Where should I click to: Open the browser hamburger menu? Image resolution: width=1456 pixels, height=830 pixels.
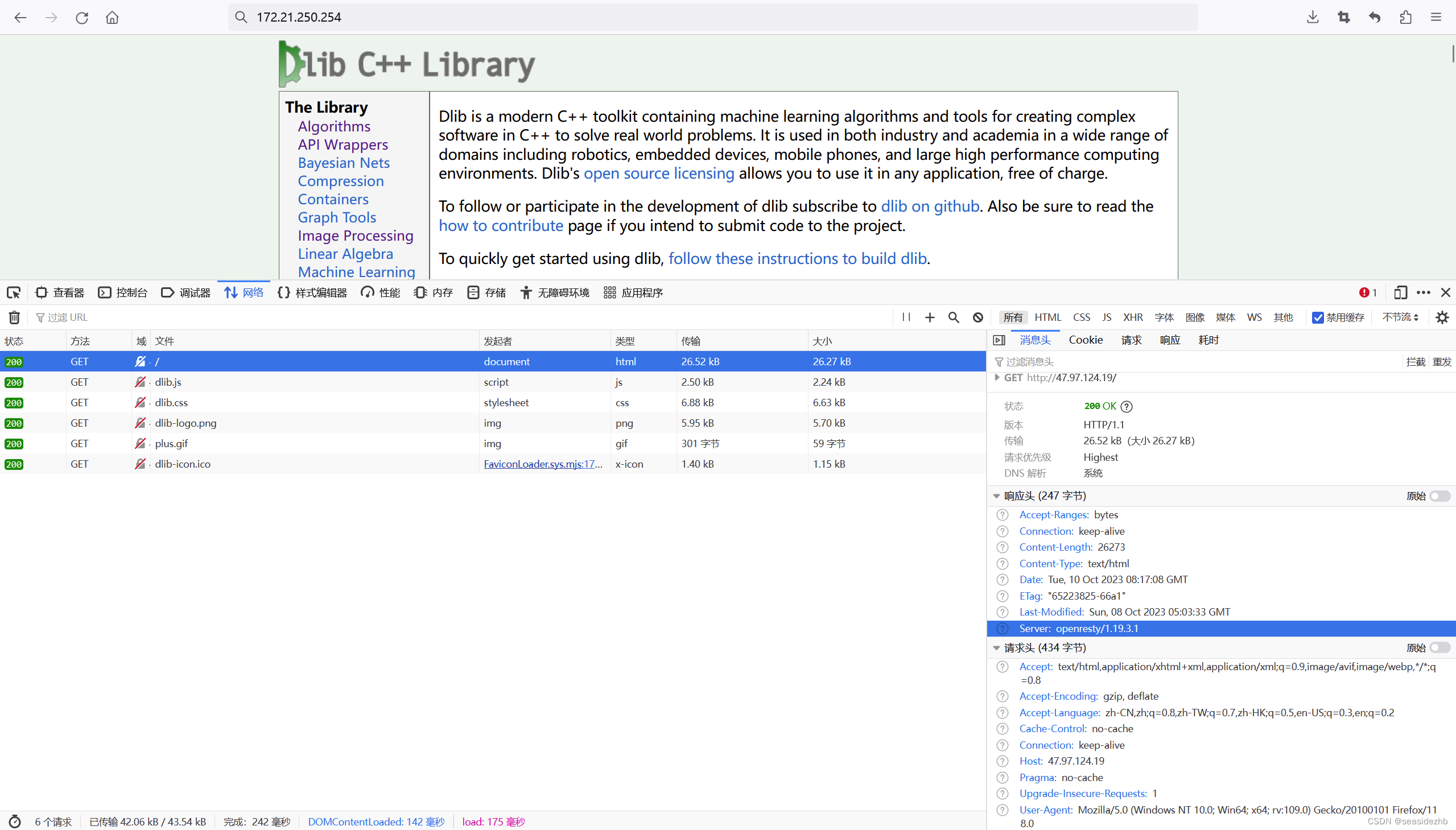point(1436,17)
